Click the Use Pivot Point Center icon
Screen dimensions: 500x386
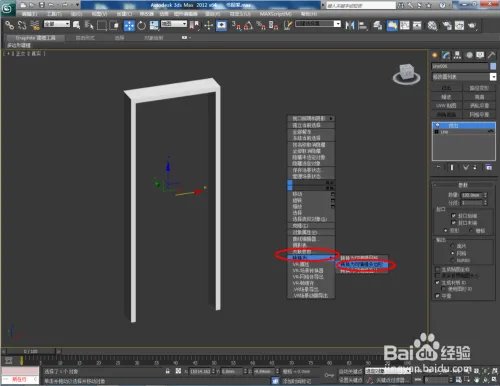coord(194,25)
